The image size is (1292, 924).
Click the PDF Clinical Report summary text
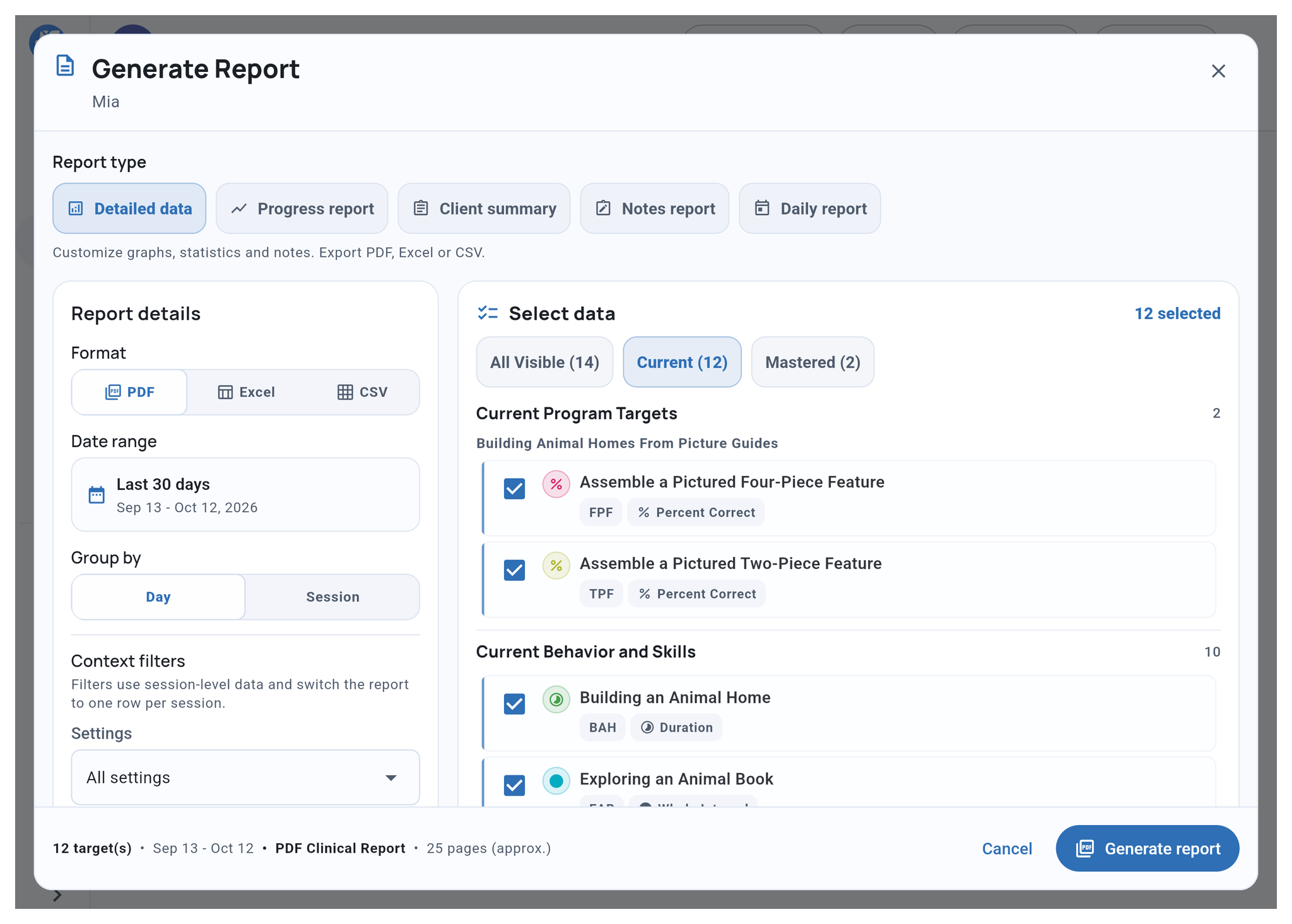pyautogui.click(x=340, y=849)
